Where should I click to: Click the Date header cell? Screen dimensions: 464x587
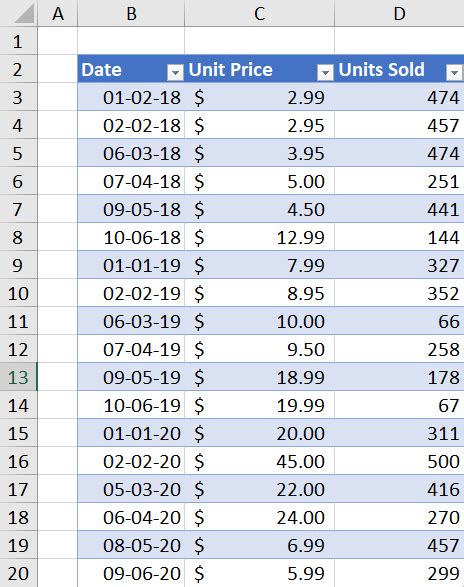(131, 69)
